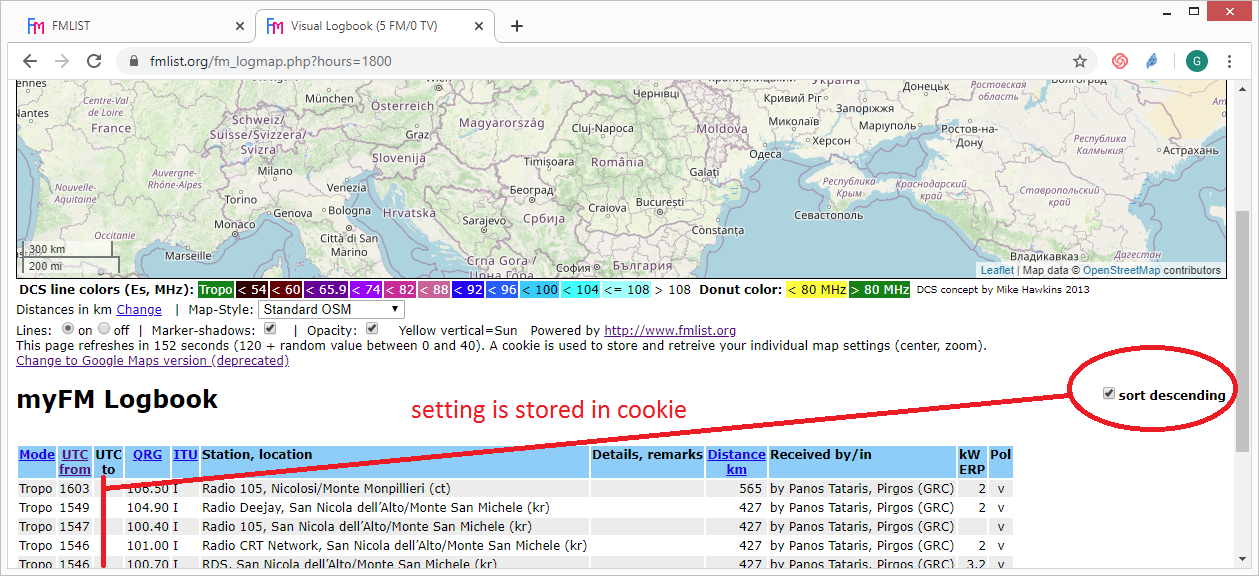The height and width of the screenshot is (576, 1259).
Task: Click distance value 565
Action: click(x=751, y=489)
